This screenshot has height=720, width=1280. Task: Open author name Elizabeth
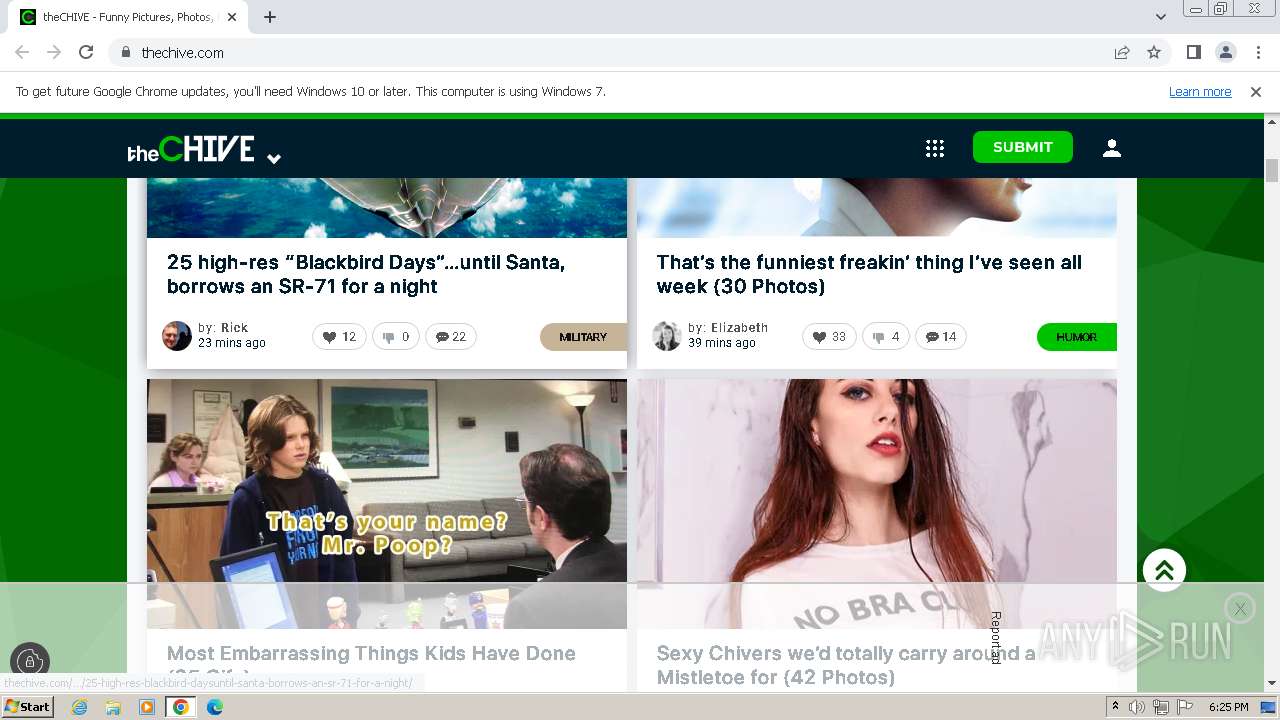click(740, 328)
